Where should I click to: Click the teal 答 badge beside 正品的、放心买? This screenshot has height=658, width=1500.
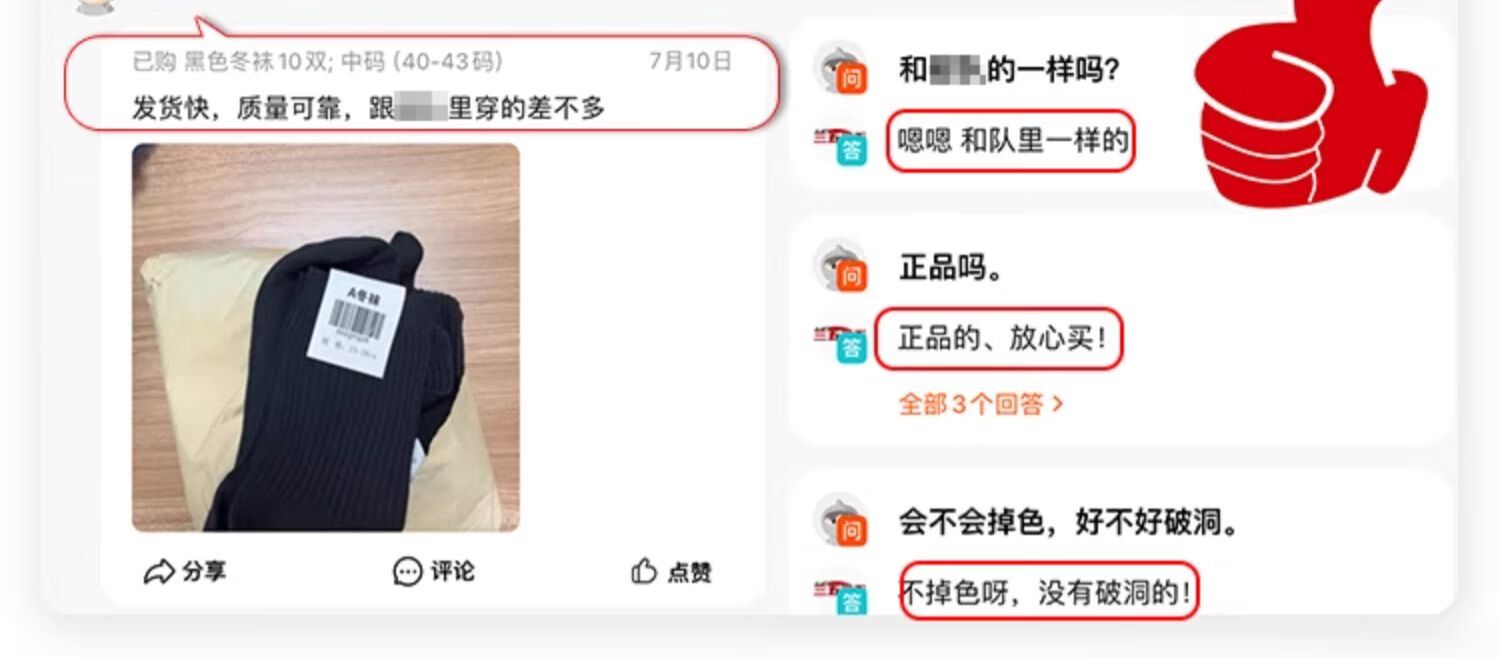pyautogui.click(x=851, y=348)
